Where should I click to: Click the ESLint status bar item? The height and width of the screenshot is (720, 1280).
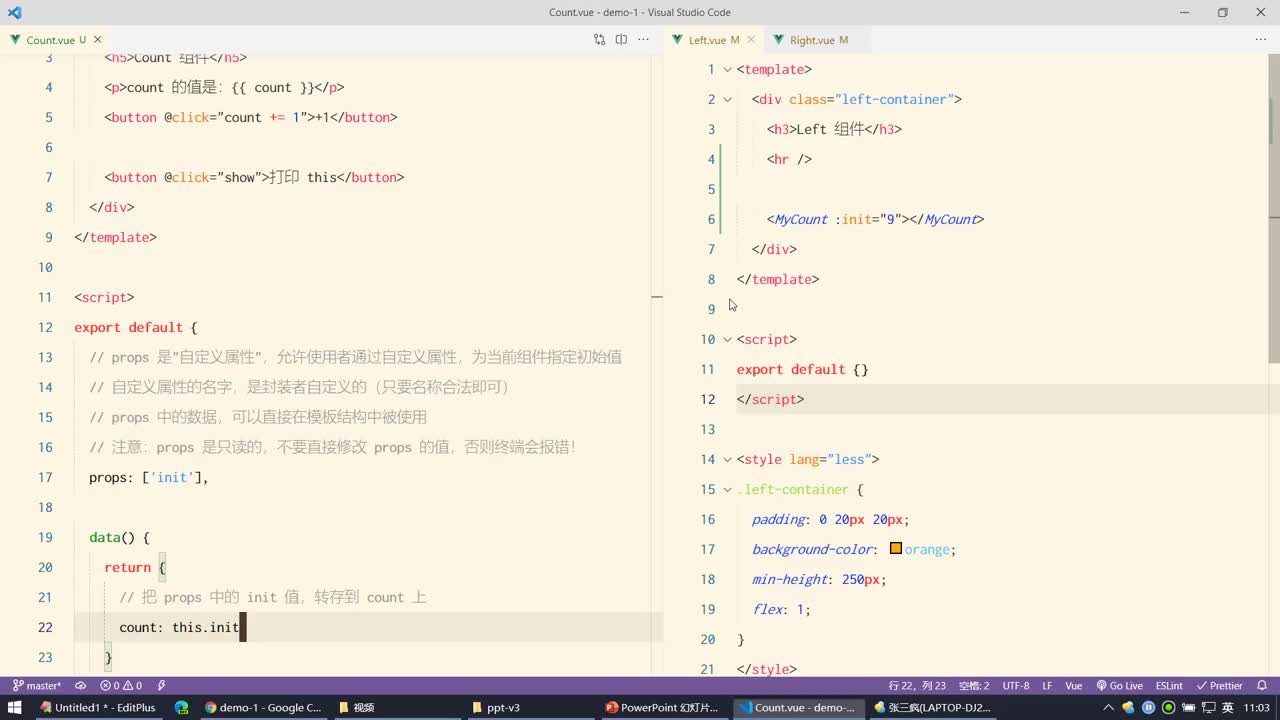coord(1169,686)
